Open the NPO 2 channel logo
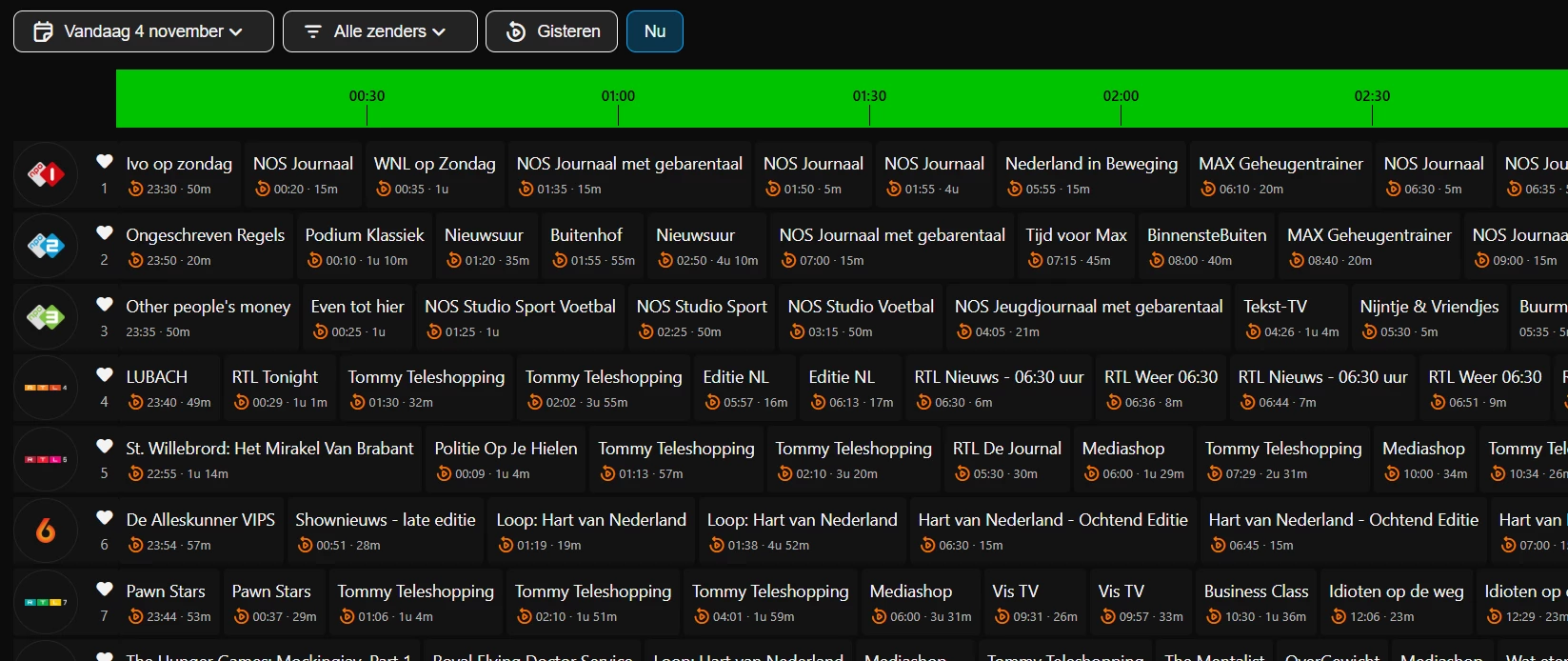The width and height of the screenshot is (1568, 661). [x=46, y=246]
